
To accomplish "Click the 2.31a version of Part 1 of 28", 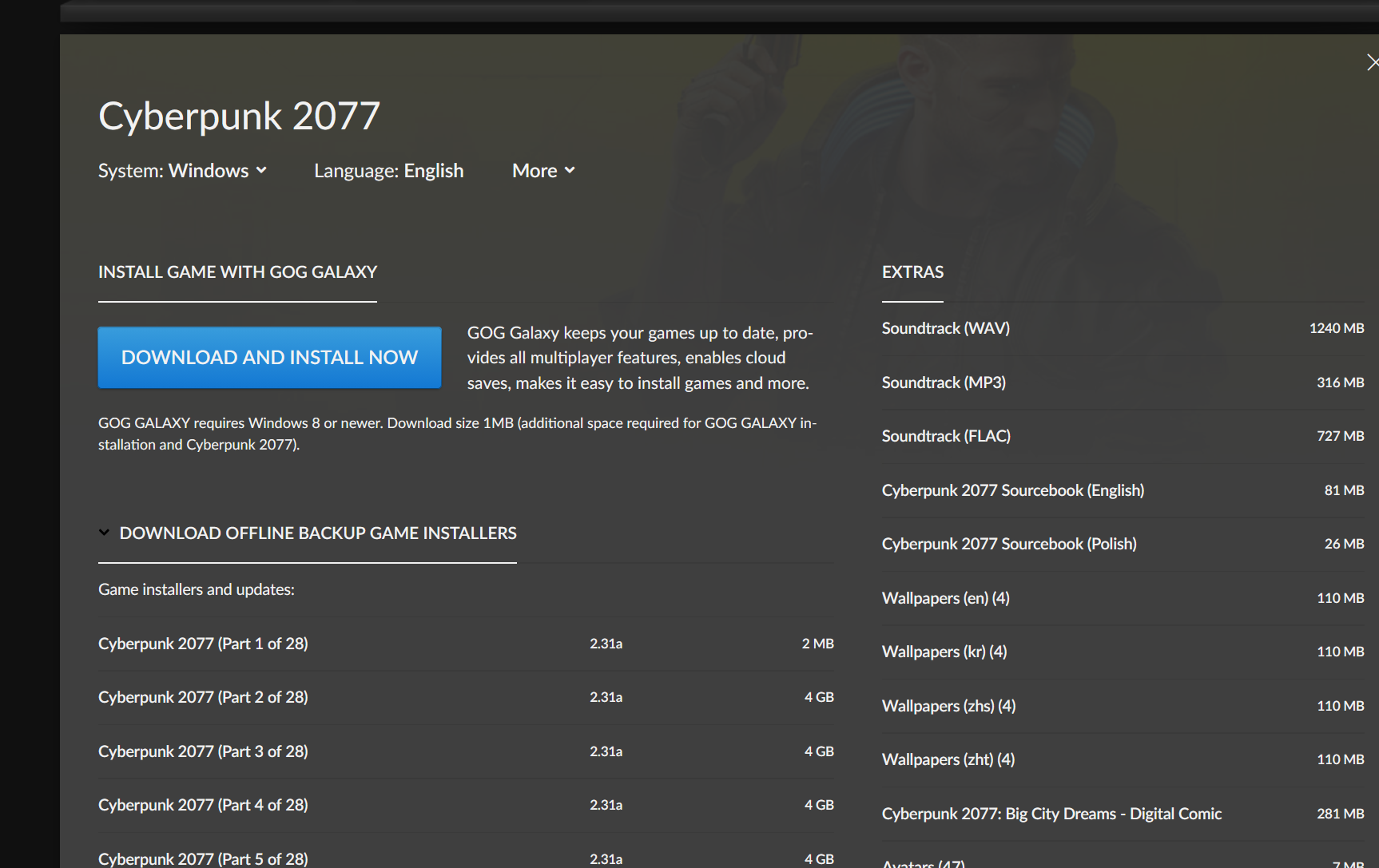I will (606, 644).
